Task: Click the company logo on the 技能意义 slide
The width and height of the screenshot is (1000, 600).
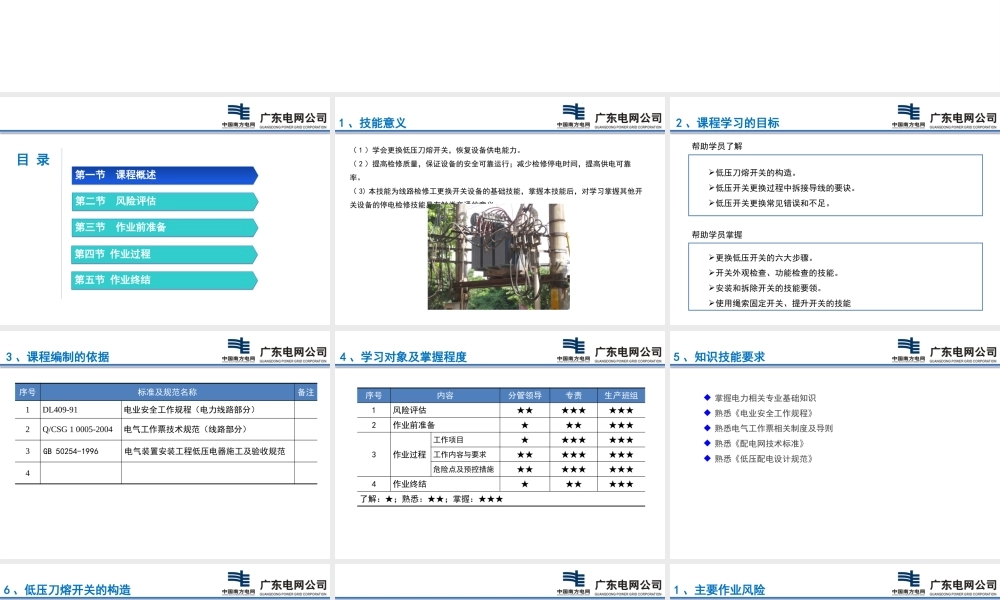Action: tap(575, 114)
